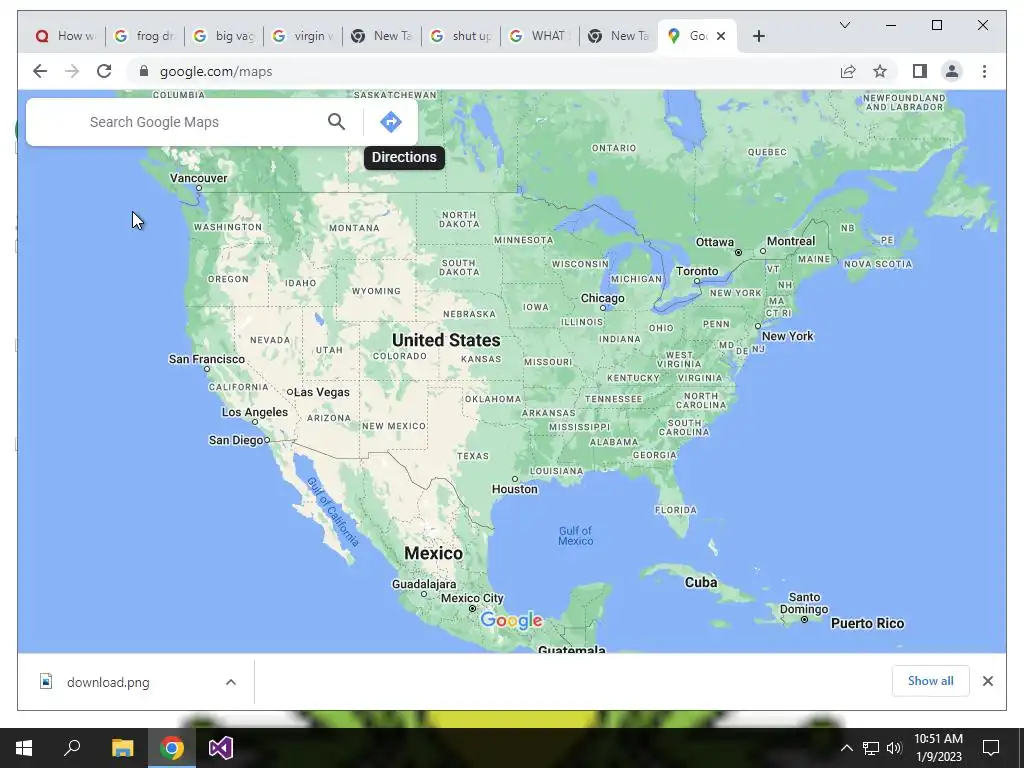
Task: Click the Chrome taskbar icon
Action: coord(172,748)
